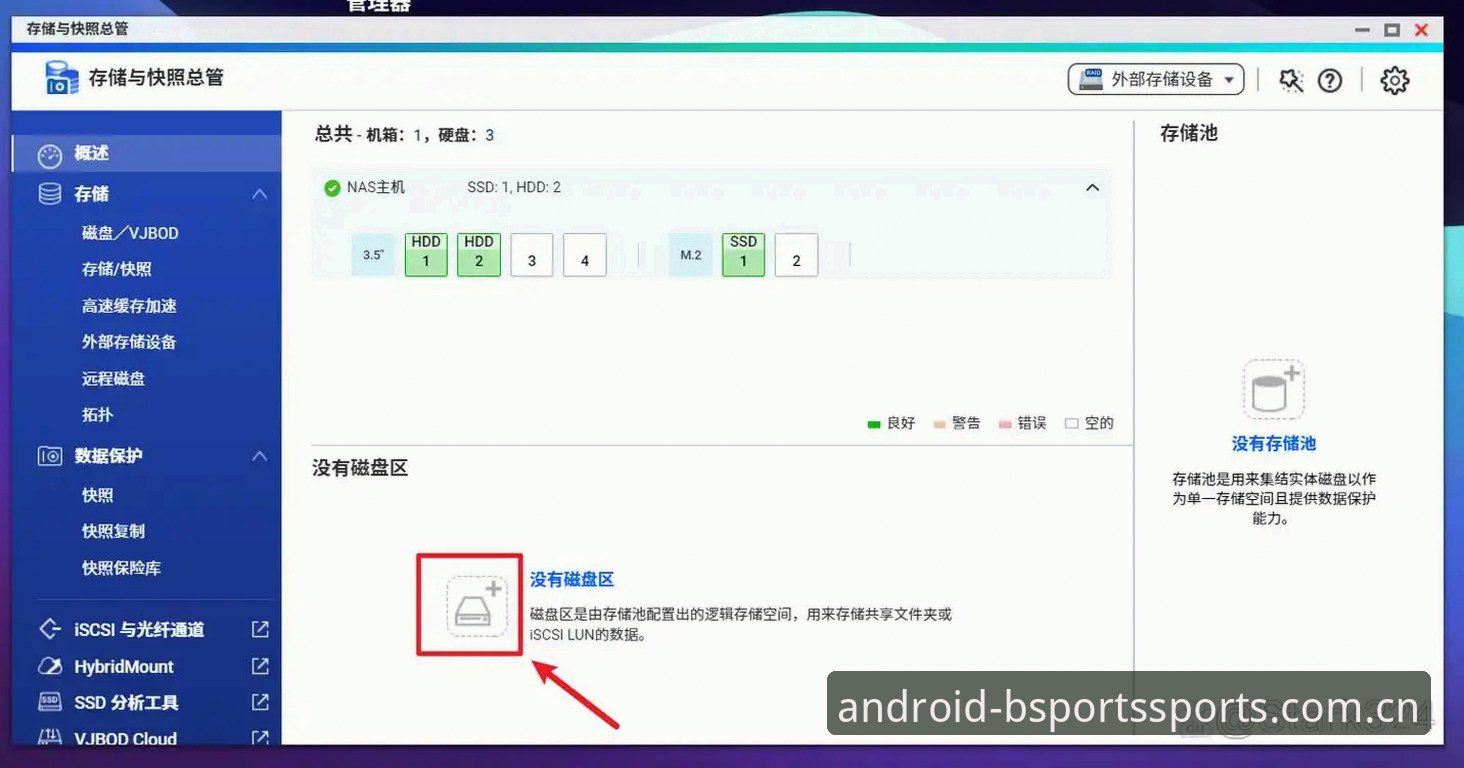Open HybridMount from the sidebar
This screenshot has width=1464, height=768.
click(x=124, y=667)
